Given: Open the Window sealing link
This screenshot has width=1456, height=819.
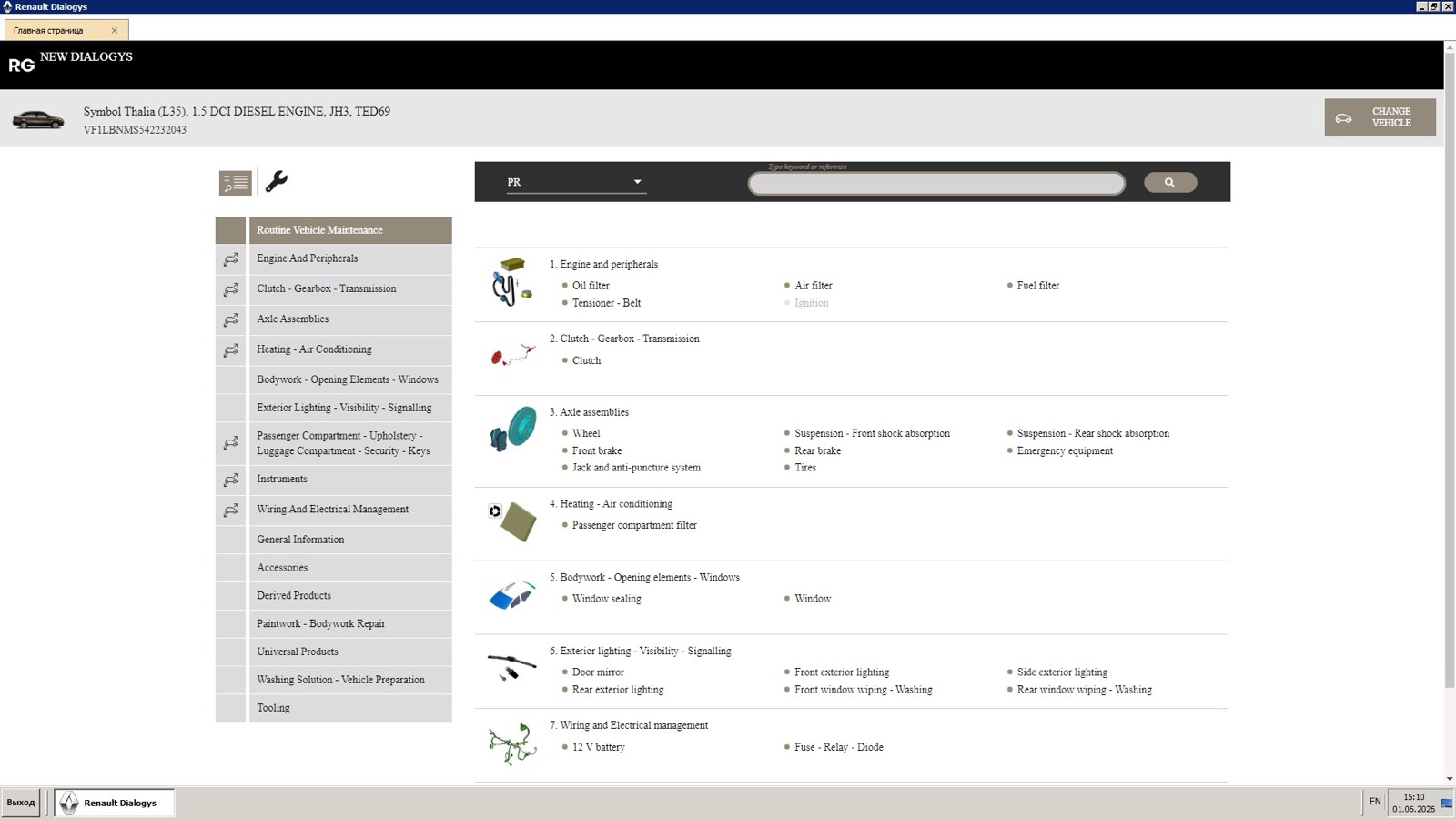Looking at the screenshot, I should (606, 599).
